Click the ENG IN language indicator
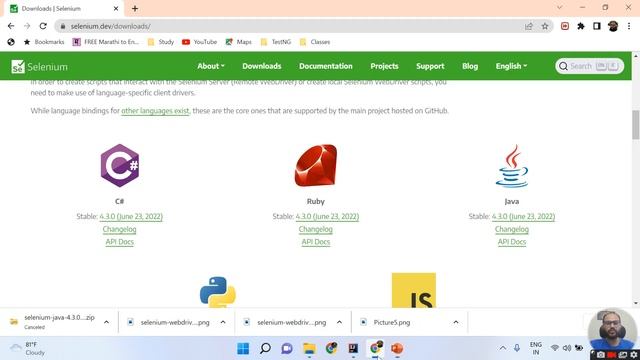The image size is (640, 360). click(x=536, y=348)
